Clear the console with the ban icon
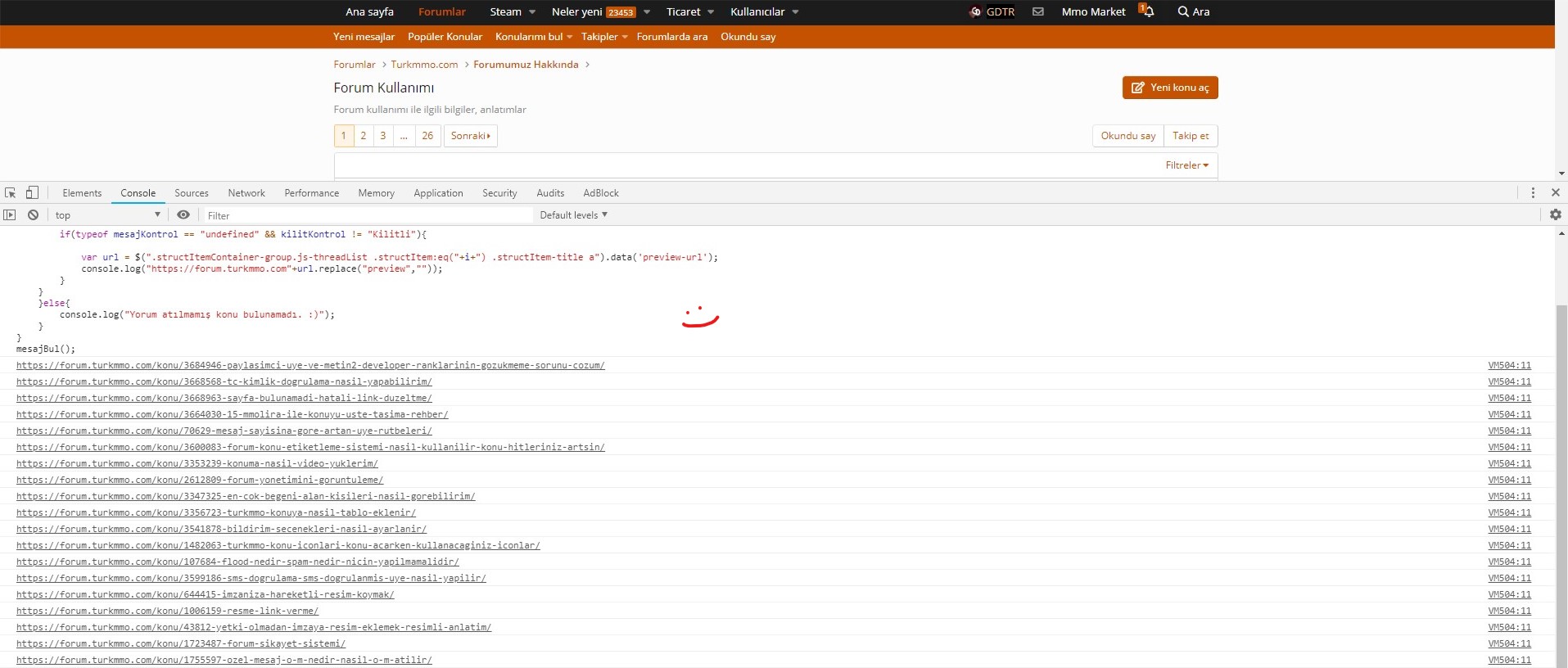Image resolution: width=1568 pixels, height=668 pixels. click(x=33, y=215)
